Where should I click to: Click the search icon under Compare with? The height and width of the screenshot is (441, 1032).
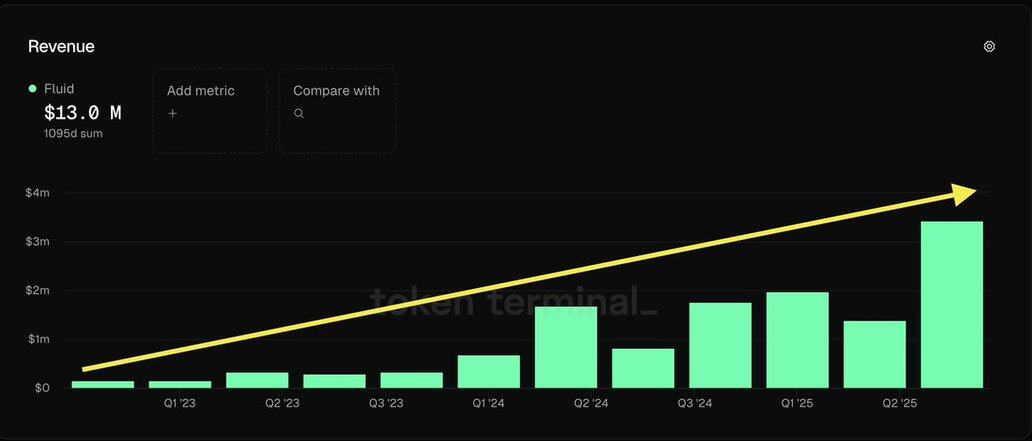coord(298,113)
